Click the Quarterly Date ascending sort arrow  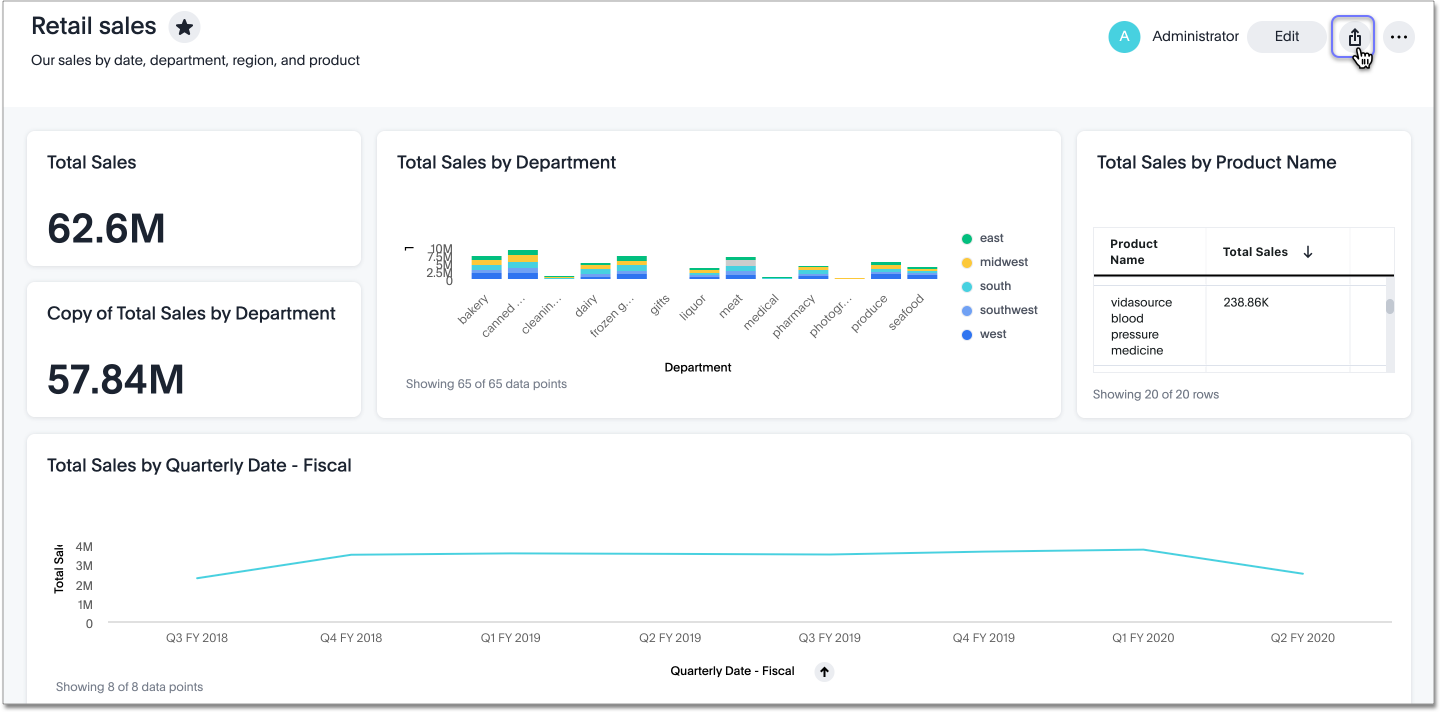[x=824, y=672]
